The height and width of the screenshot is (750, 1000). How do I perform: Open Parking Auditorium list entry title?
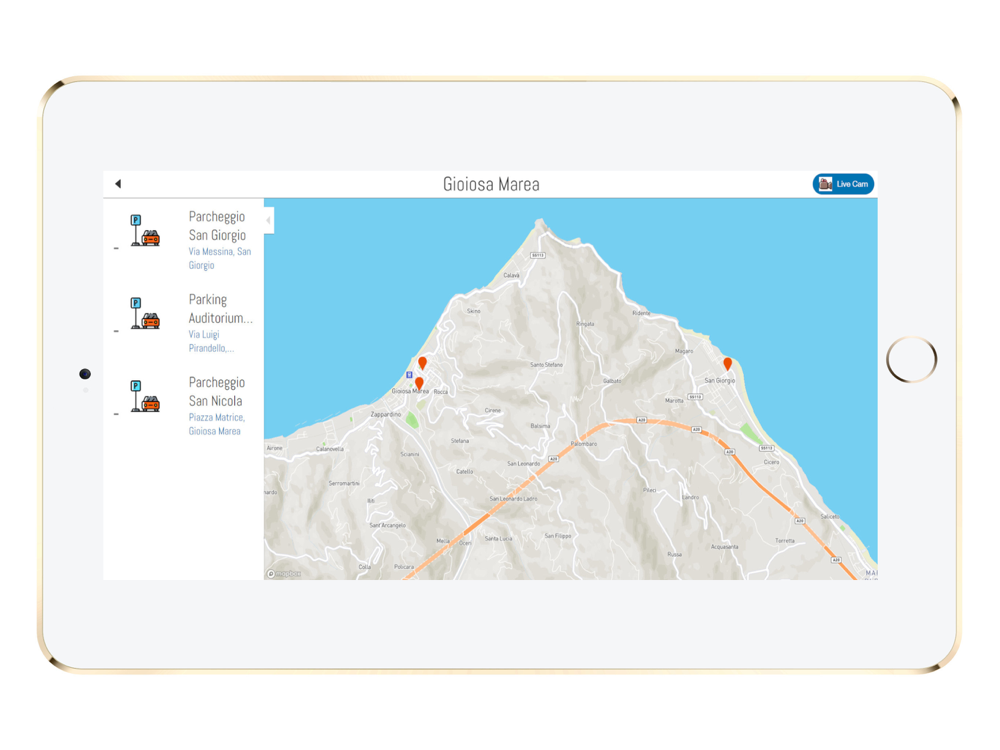221,309
